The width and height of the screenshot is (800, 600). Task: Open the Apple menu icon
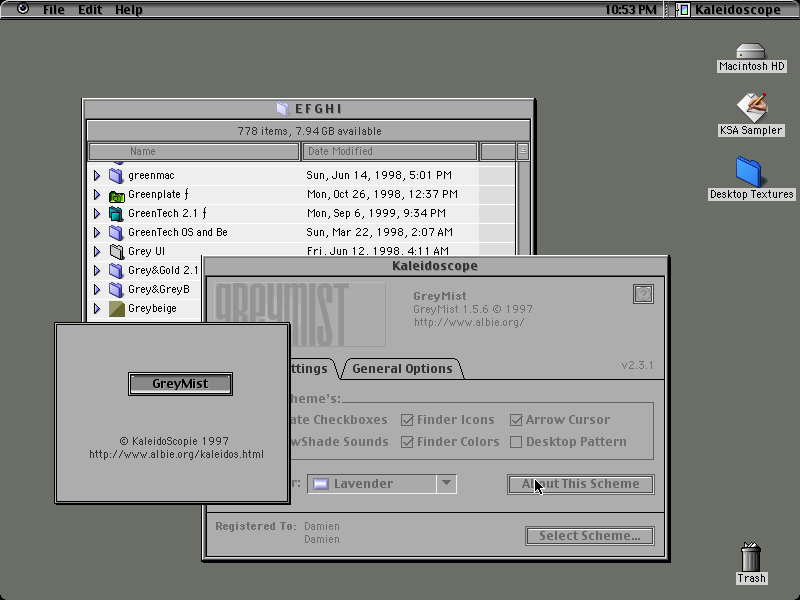(22, 9)
